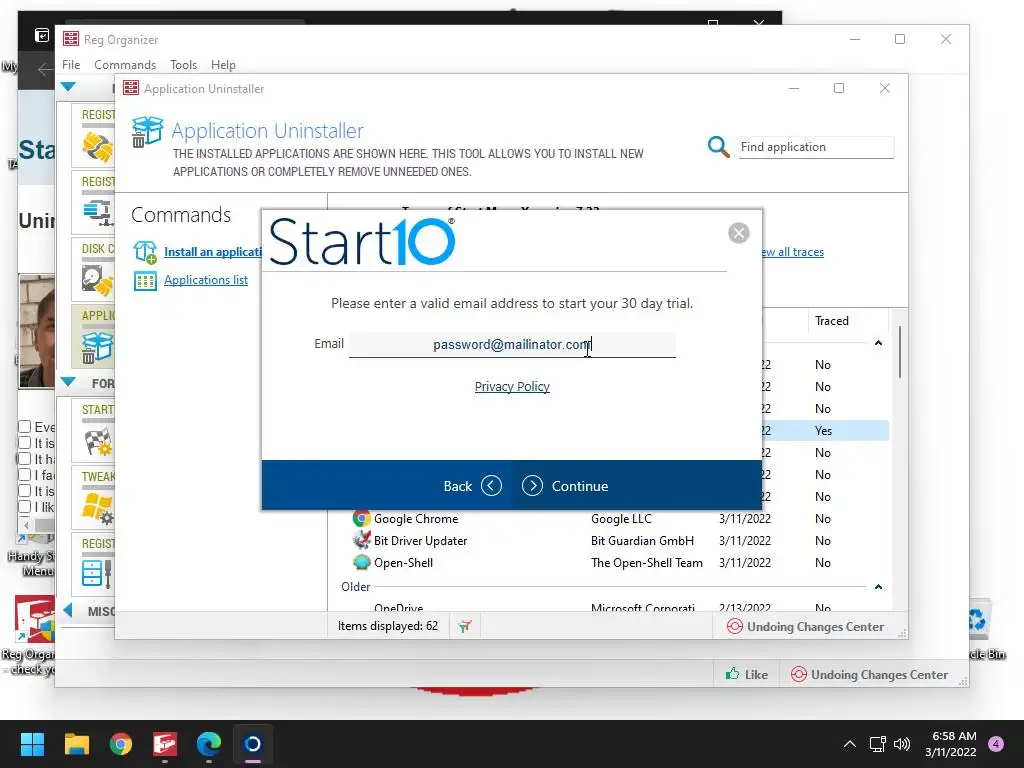Open the registry optimization sidebar icon

(x=97, y=212)
